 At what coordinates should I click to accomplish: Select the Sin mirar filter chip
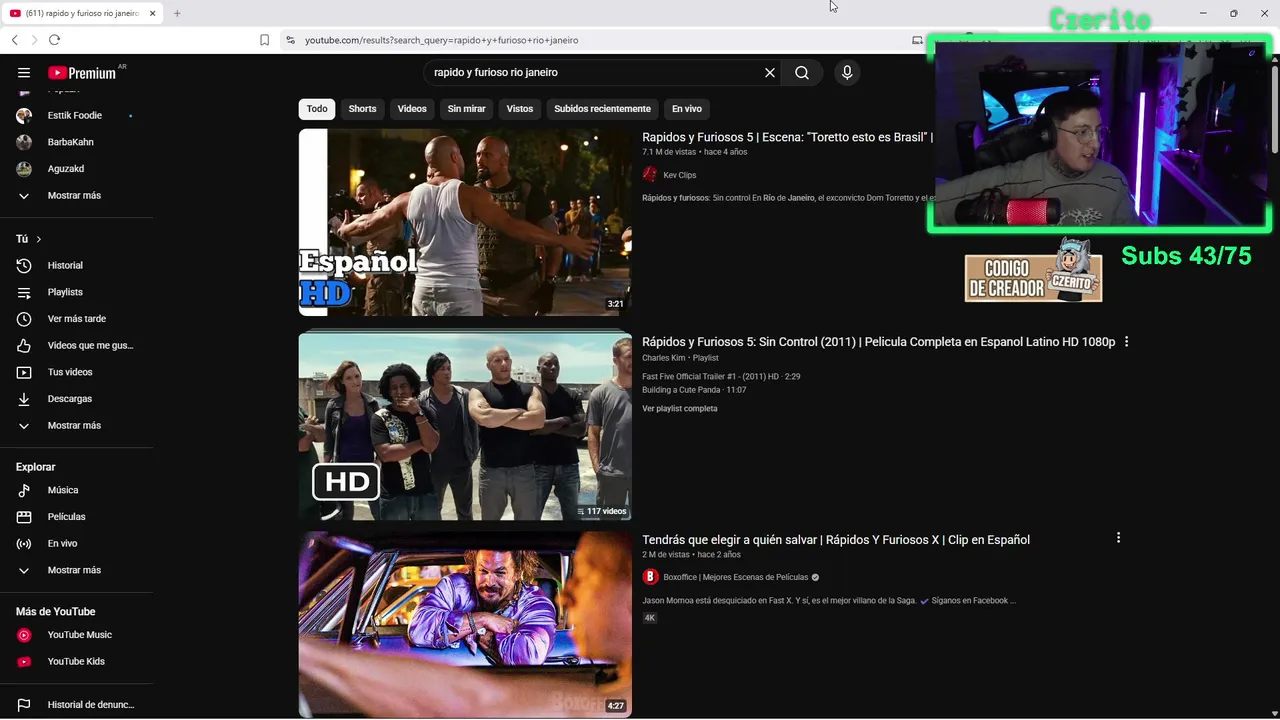(466, 109)
